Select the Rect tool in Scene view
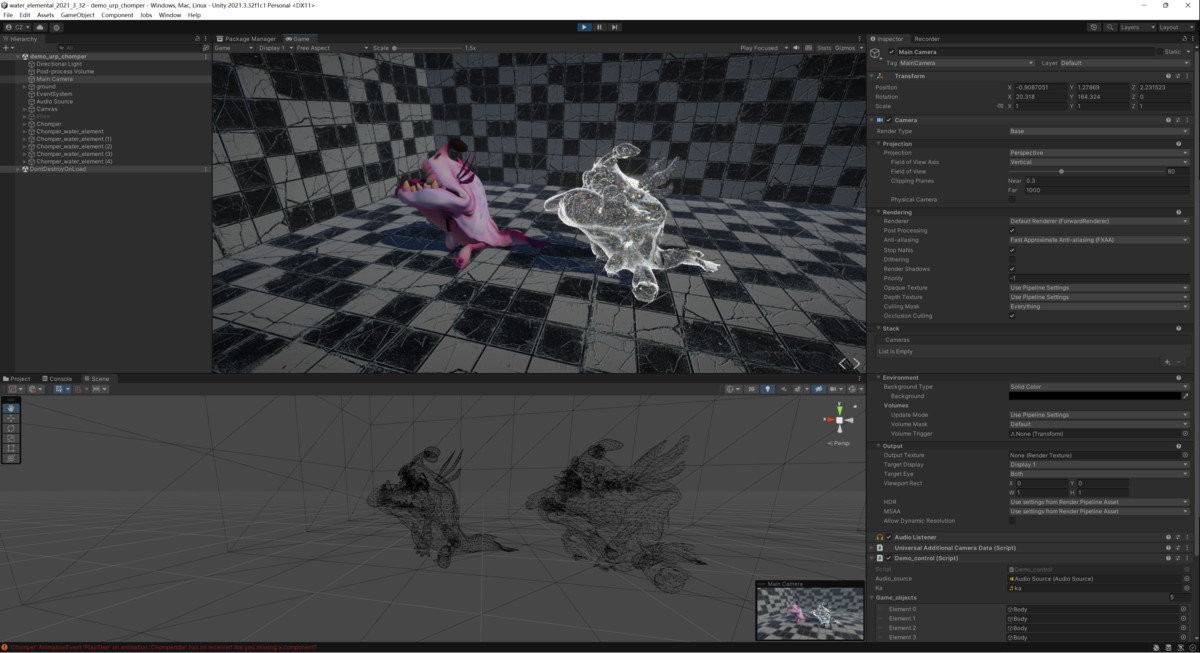The image size is (1200, 653). (11, 448)
